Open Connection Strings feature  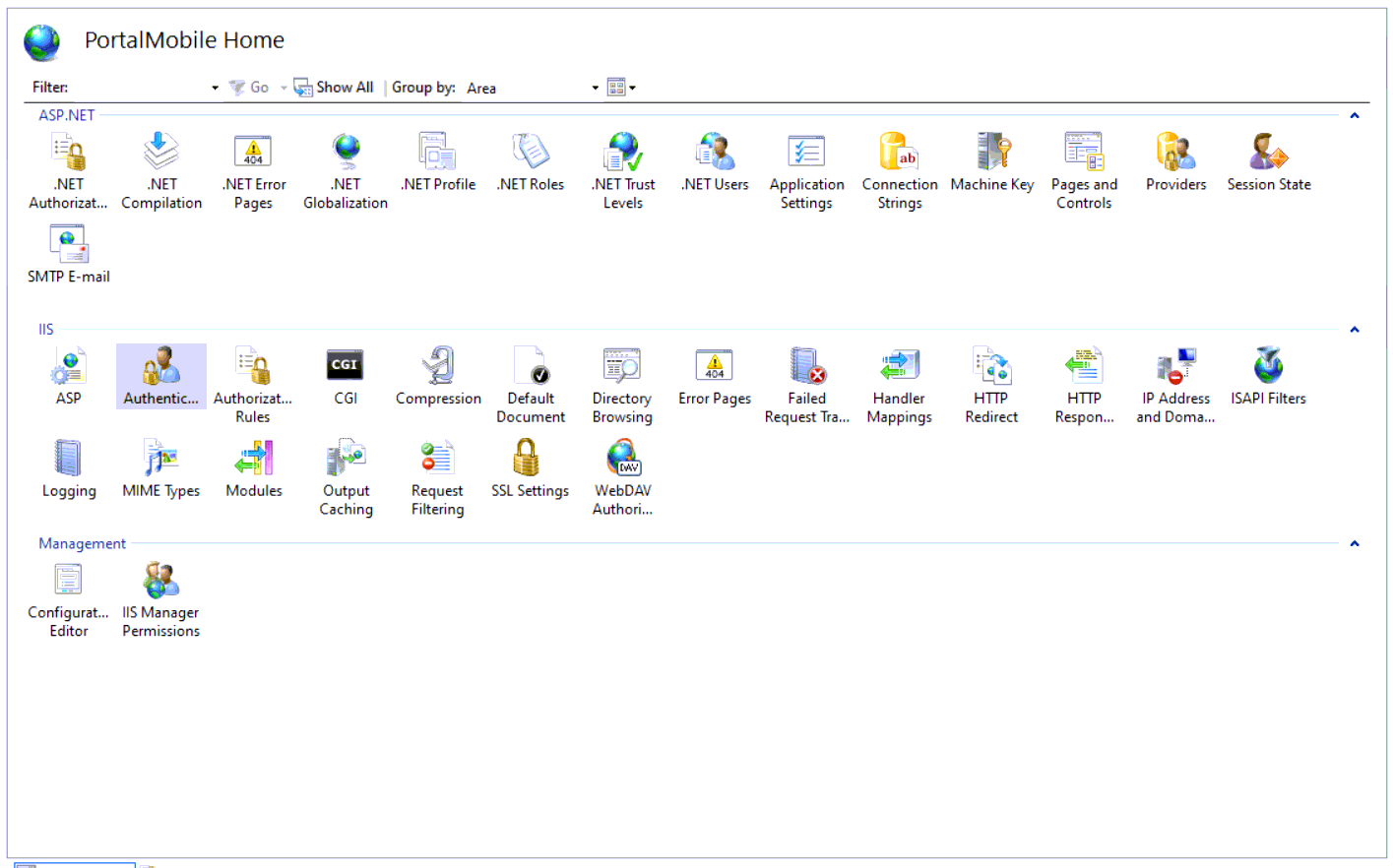pyautogui.click(x=900, y=172)
